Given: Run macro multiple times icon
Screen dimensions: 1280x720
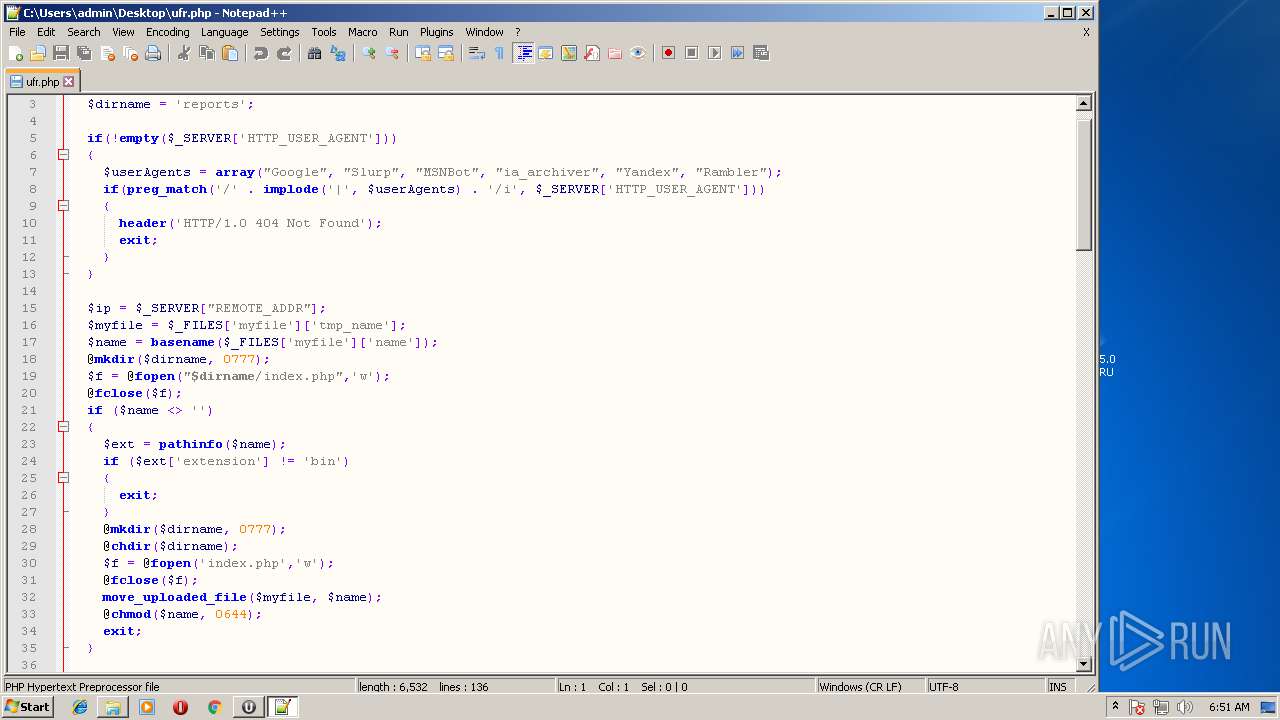Looking at the screenshot, I should 737,53.
